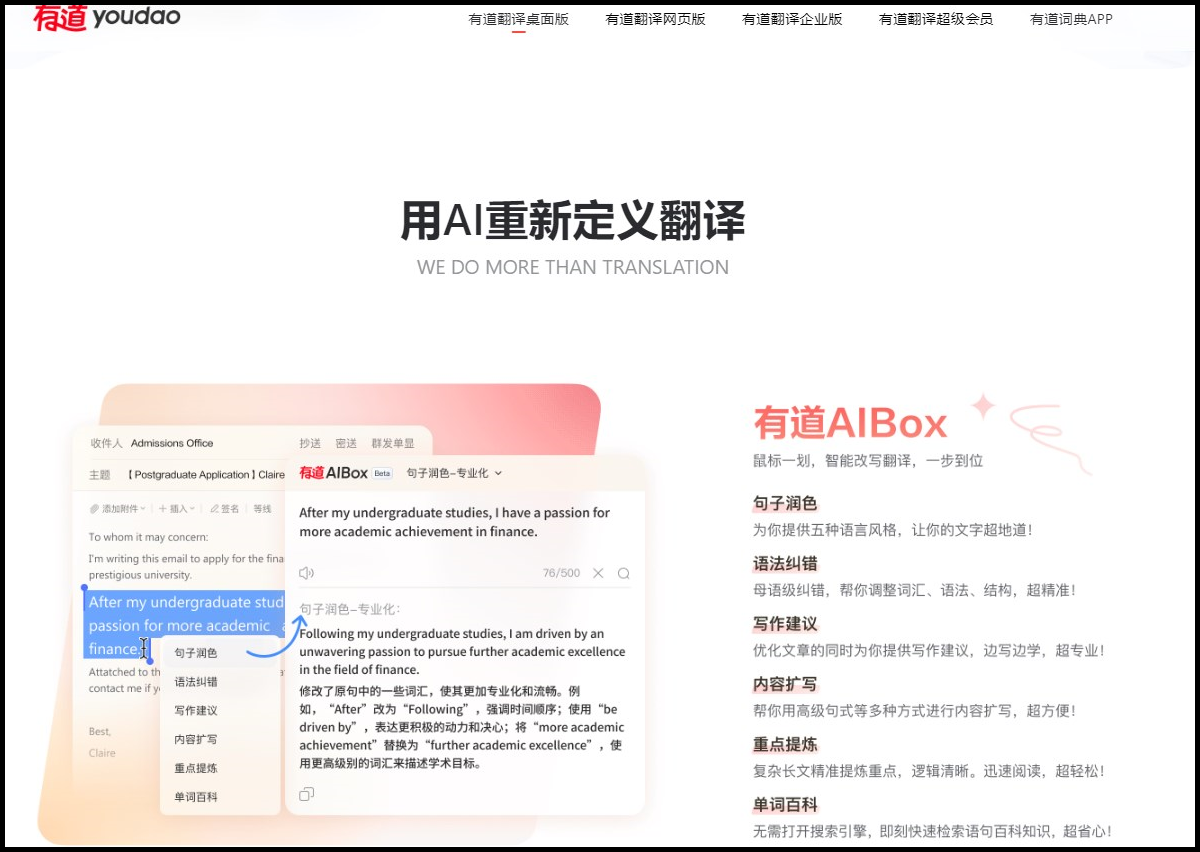
Task: Pick 单词百科 in the context menu
Action: (x=196, y=797)
